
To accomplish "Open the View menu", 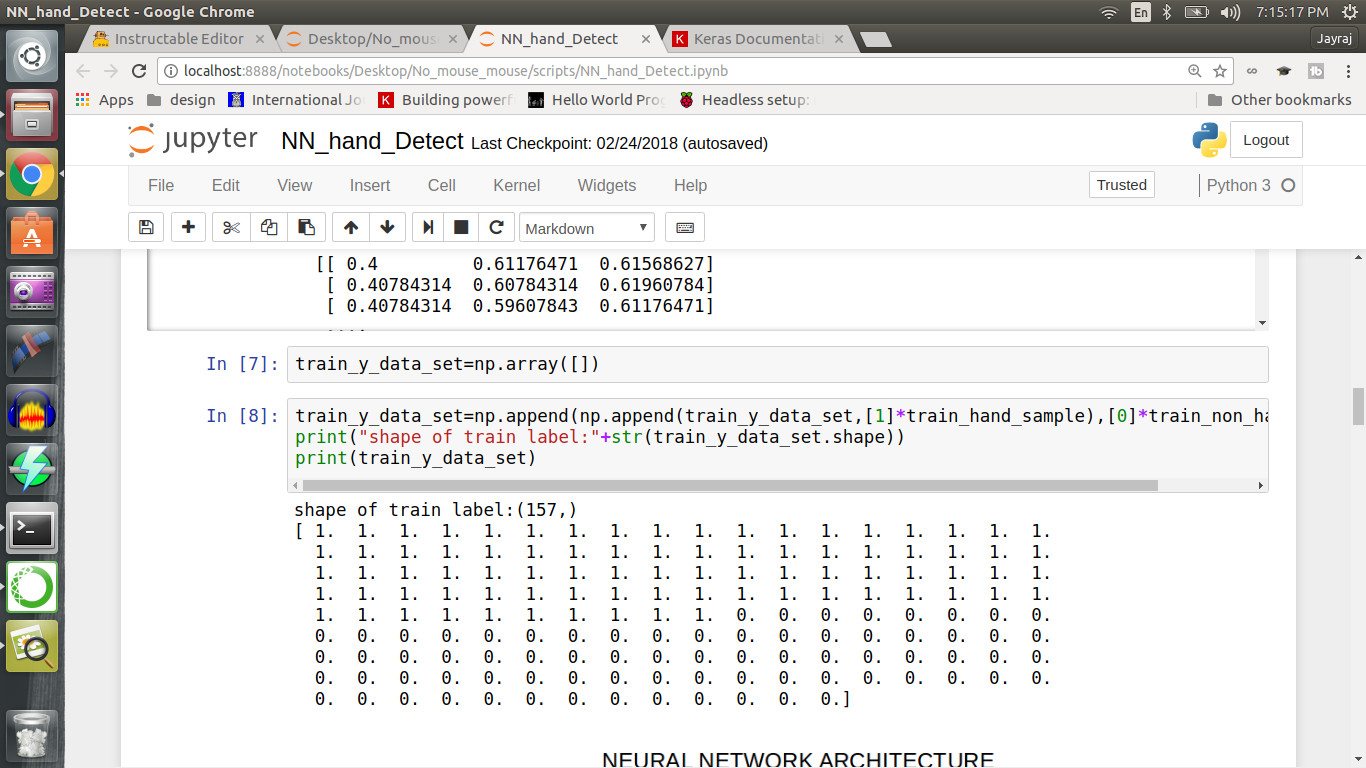I will coord(295,185).
